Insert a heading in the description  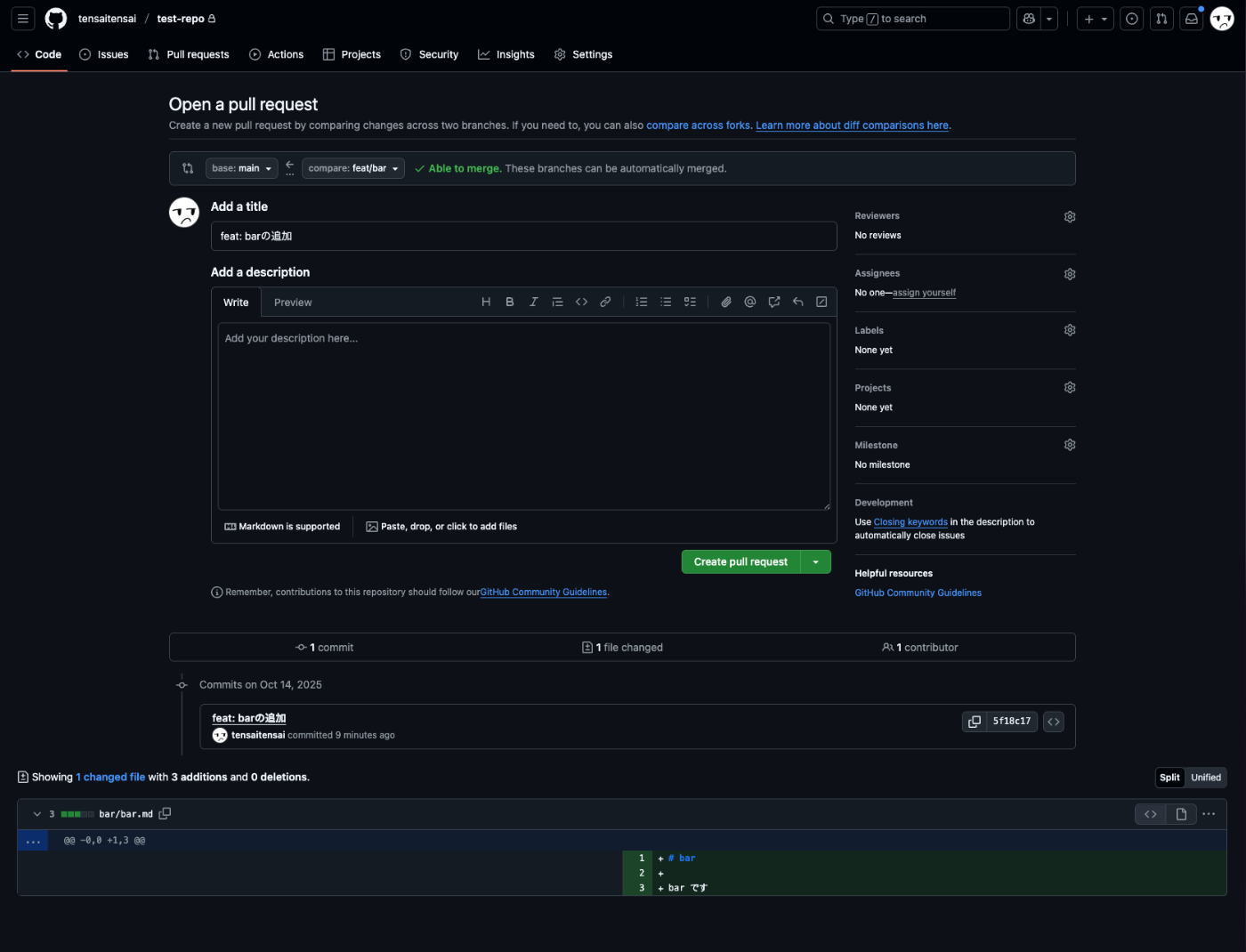click(486, 303)
